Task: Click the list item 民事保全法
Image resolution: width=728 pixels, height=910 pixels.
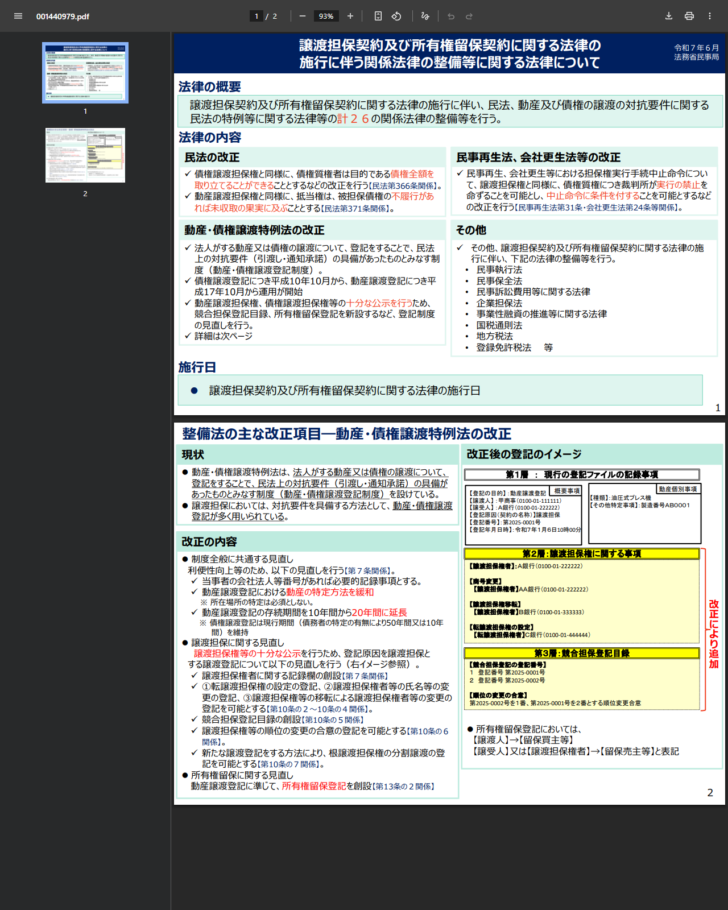Action: click(x=499, y=281)
